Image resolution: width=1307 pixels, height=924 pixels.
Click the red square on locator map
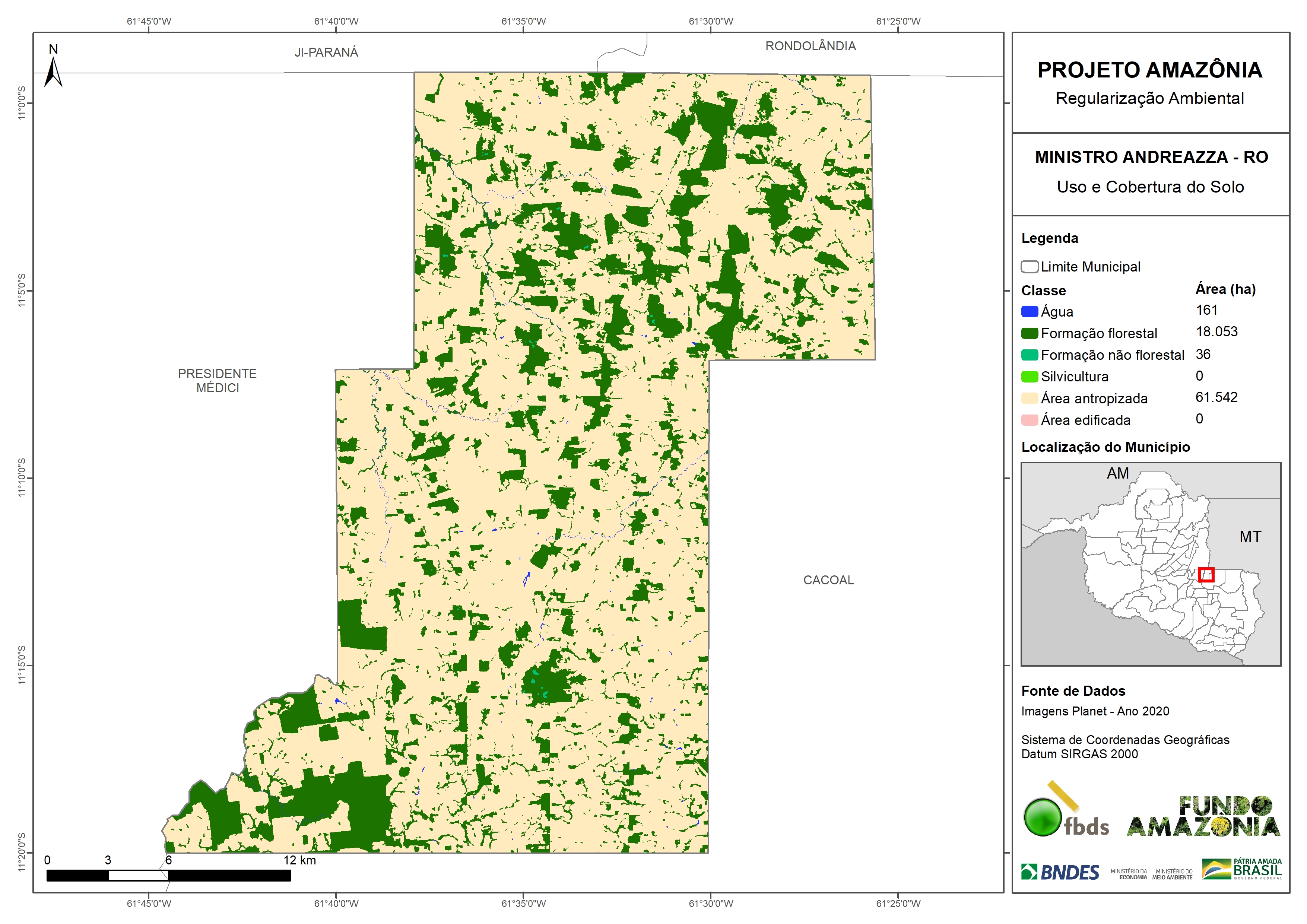(1206, 575)
